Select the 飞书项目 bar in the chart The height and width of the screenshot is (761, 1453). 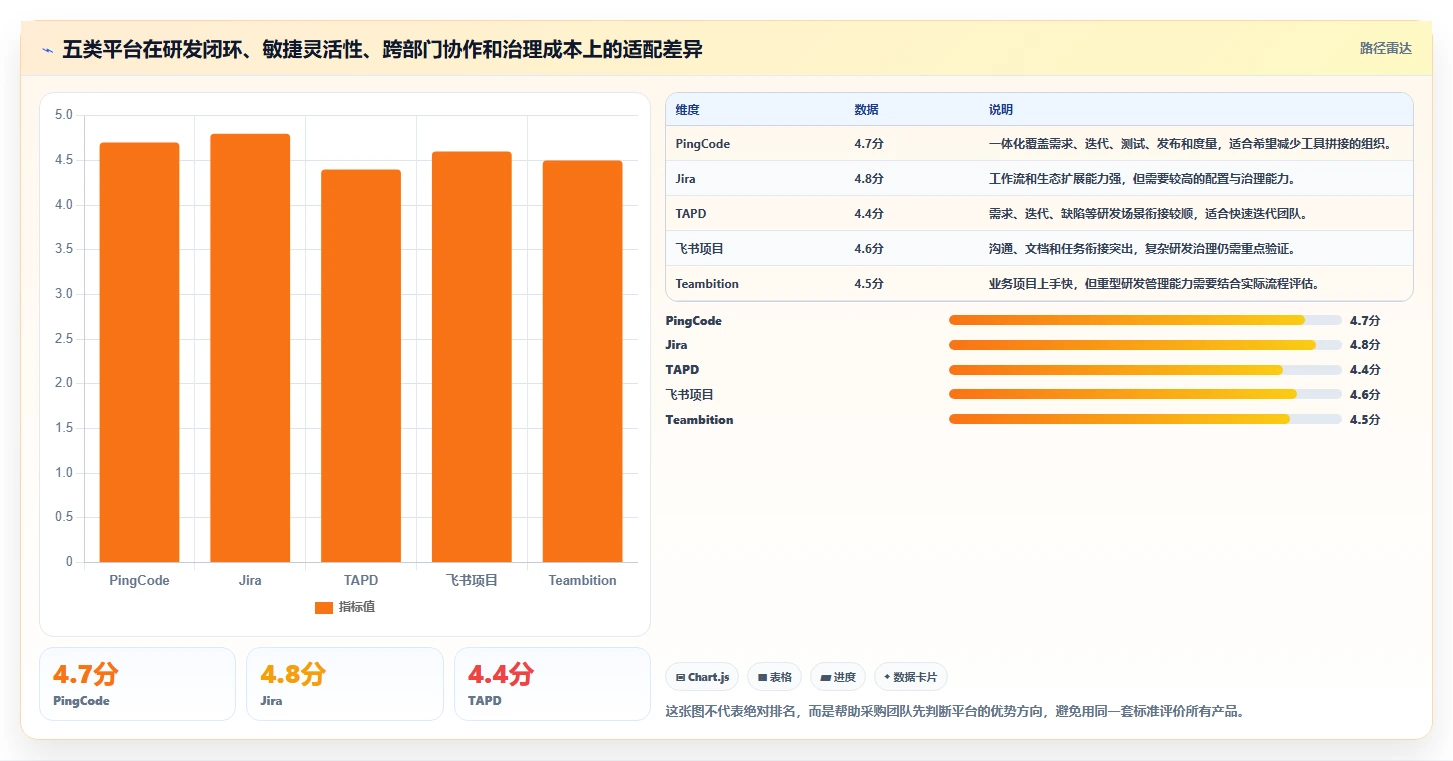[472, 357]
